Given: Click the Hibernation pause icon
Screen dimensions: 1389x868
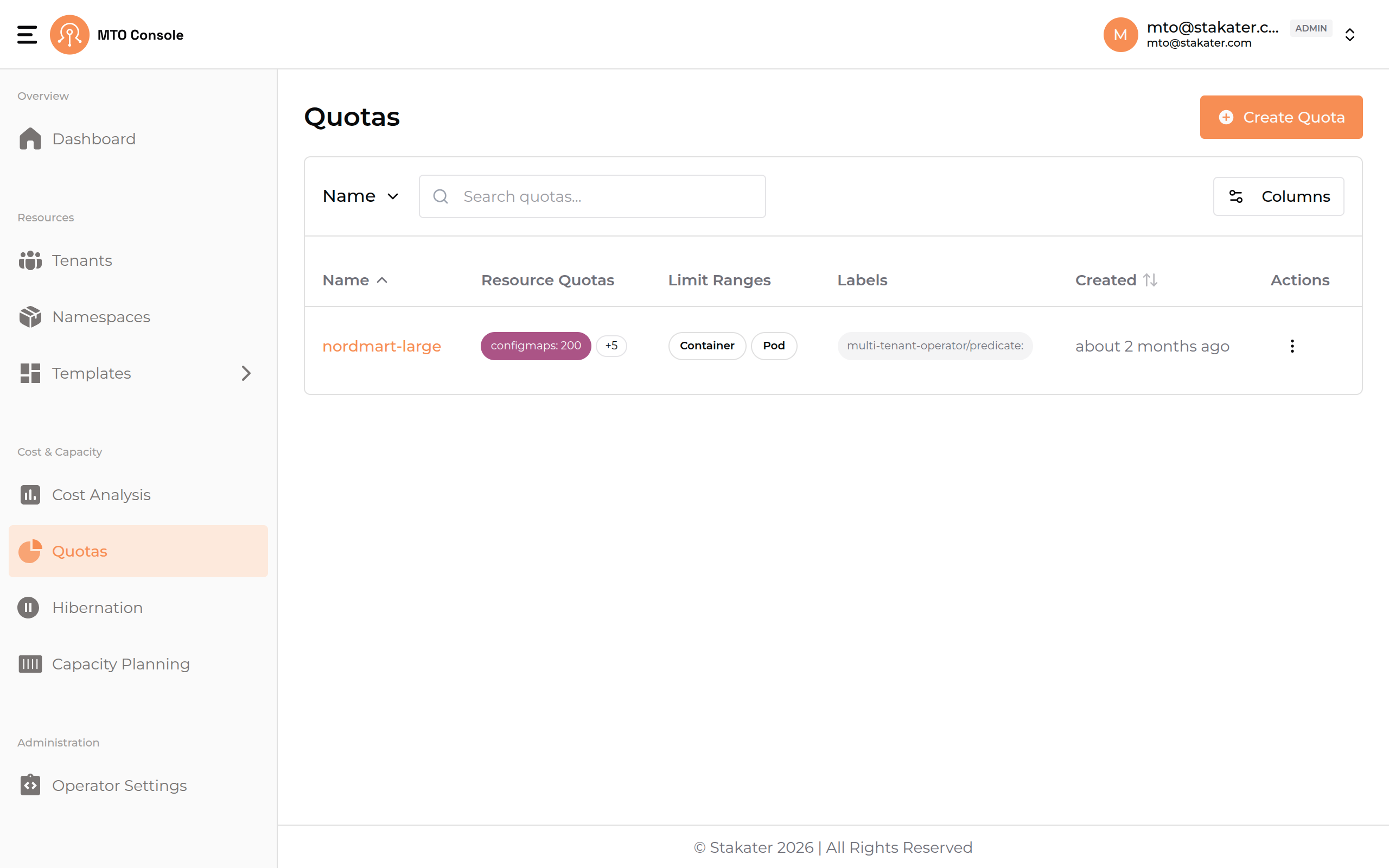Looking at the screenshot, I should pyautogui.click(x=28, y=608).
